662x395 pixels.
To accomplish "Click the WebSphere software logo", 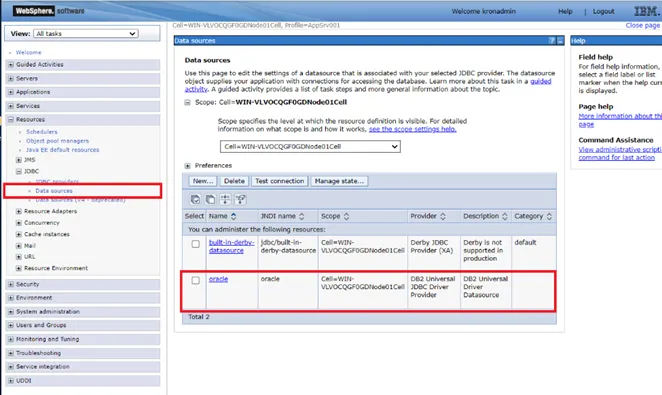I will (x=49, y=11).
